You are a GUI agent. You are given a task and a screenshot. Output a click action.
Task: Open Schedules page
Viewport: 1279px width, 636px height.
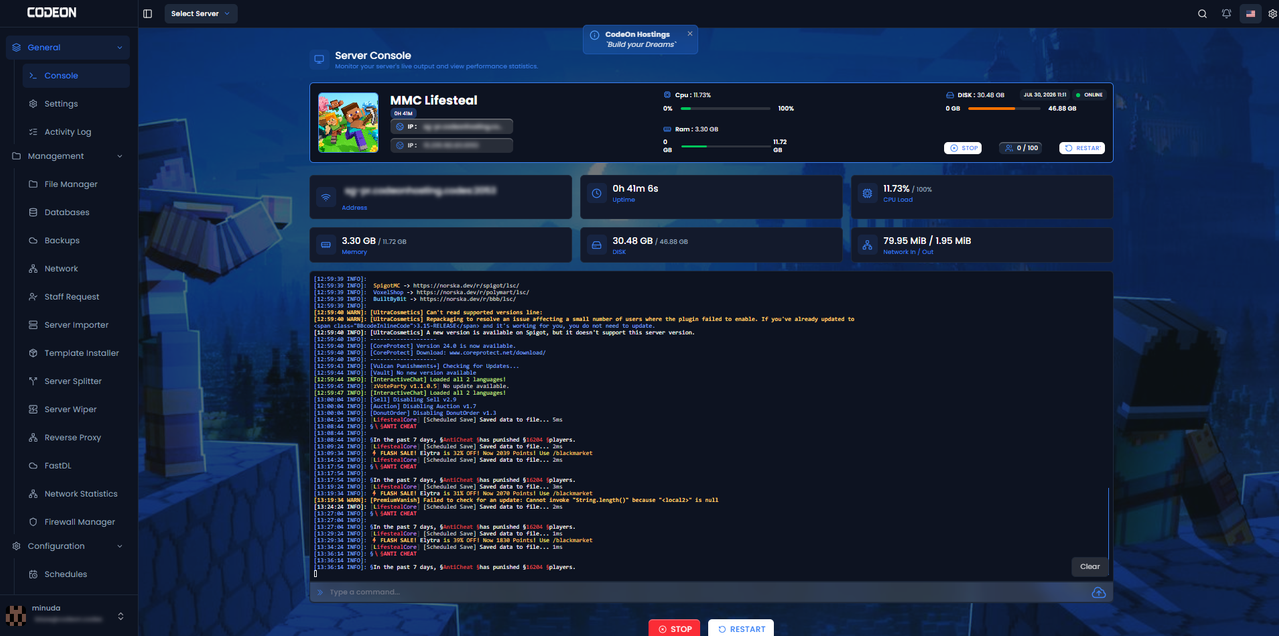(x=76, y=574)
